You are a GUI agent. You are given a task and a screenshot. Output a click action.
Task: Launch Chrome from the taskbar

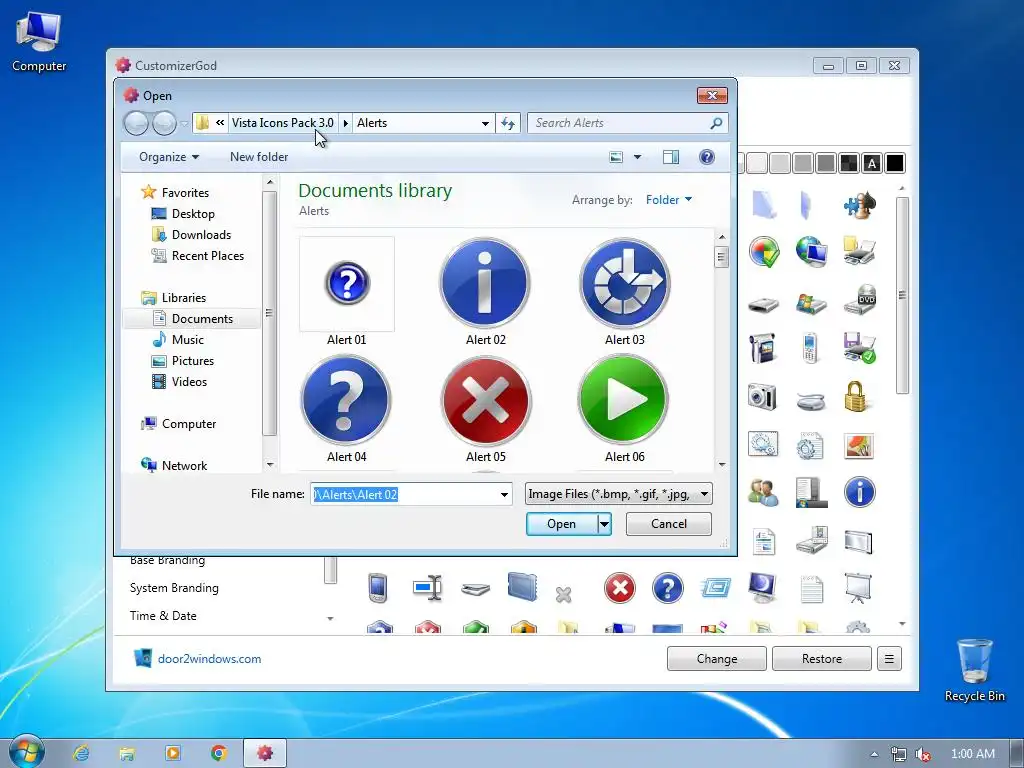219,753
